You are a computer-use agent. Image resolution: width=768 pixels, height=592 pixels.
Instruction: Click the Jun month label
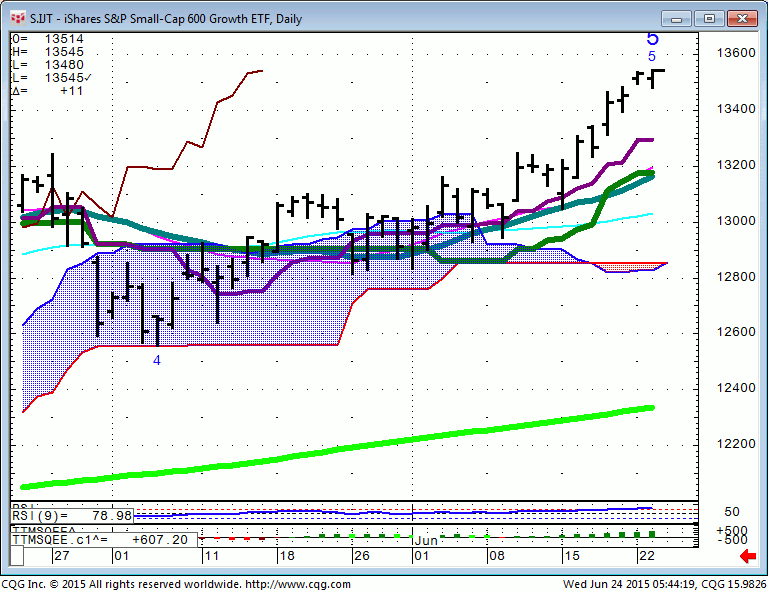[426, 541]
